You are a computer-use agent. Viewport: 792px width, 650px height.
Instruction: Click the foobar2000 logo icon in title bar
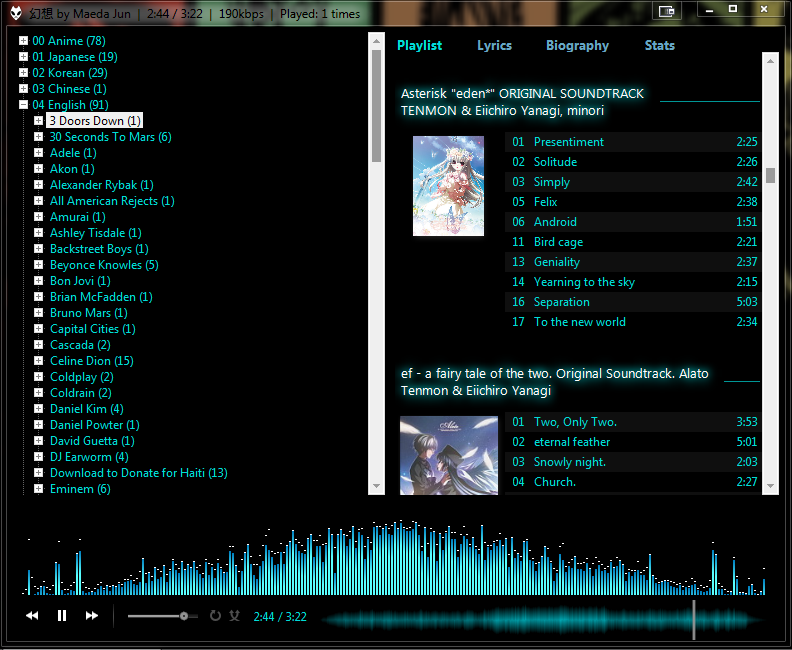point(16,13)
